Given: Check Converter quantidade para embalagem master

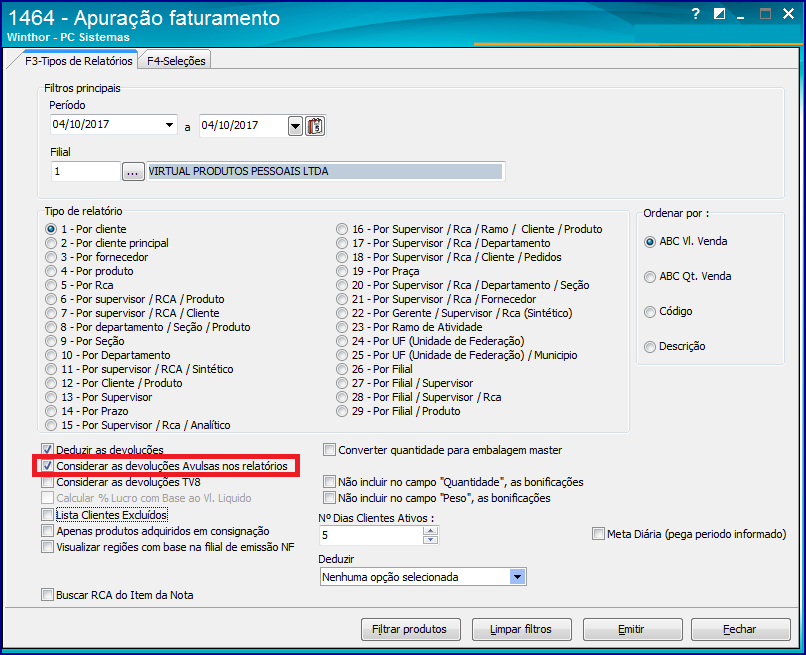Looking at the screenshot, I should pyautogui.click(x=329, y=450).
